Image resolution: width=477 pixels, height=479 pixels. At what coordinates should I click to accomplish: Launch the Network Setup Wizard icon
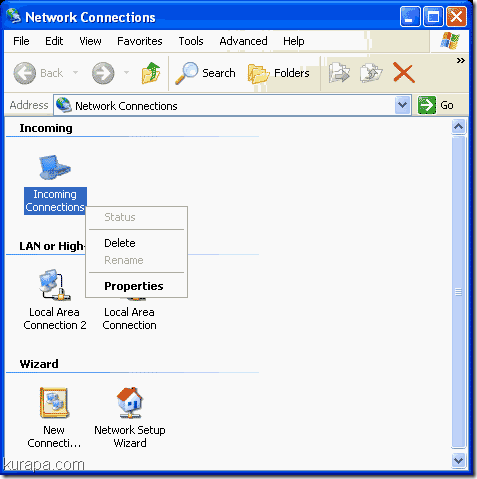[130, 402]
